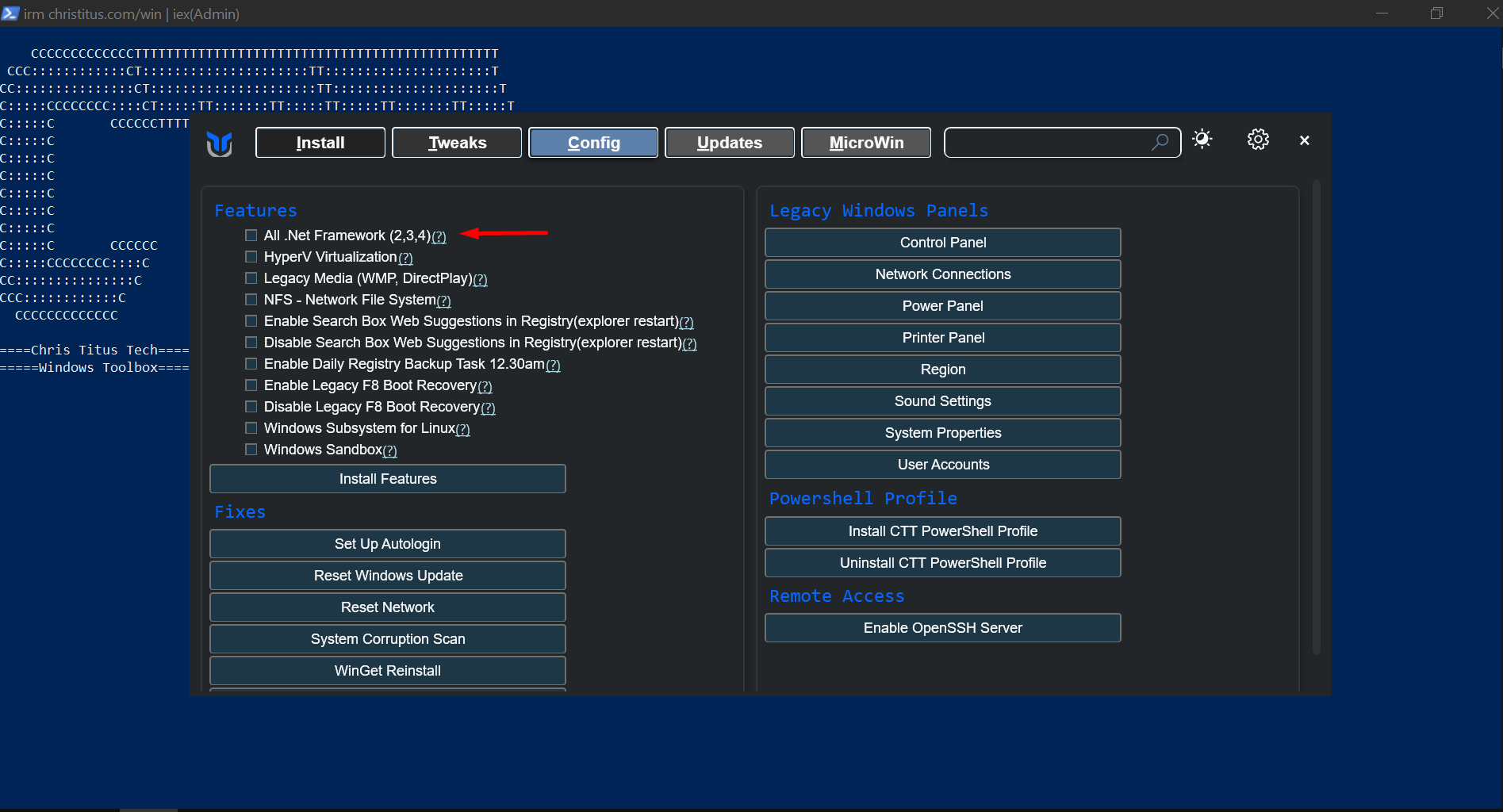Click the Reset Network button
The image size is (1503, 812).
[388, 607]
